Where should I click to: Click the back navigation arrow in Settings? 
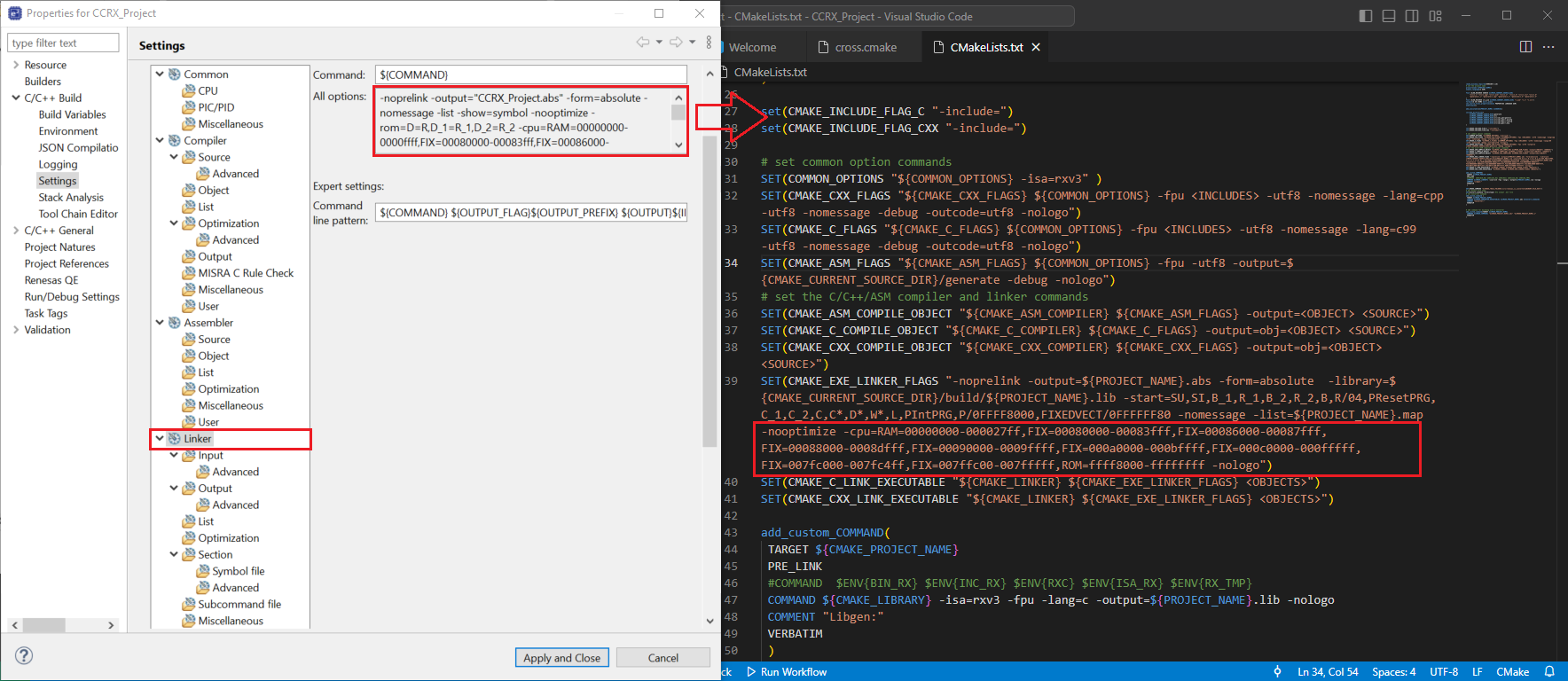[643, 42]
